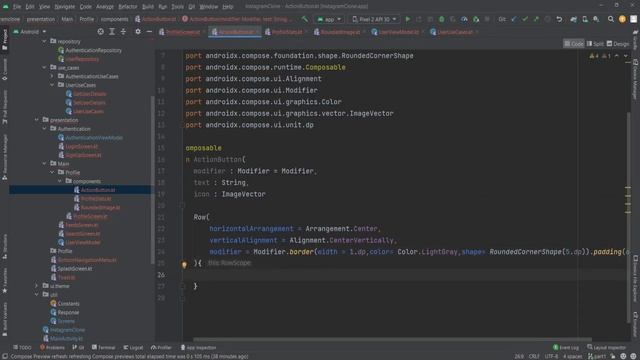
Task: Click the Make Project hammer icon
Action: pyautogui.click(x=304, y=19)
